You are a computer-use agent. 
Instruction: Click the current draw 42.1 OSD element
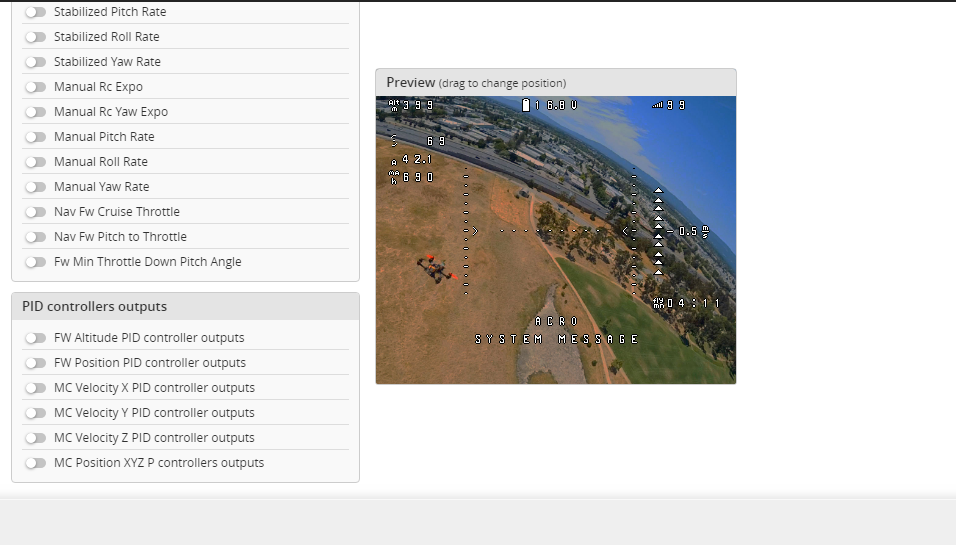click(x=412, y=160)
